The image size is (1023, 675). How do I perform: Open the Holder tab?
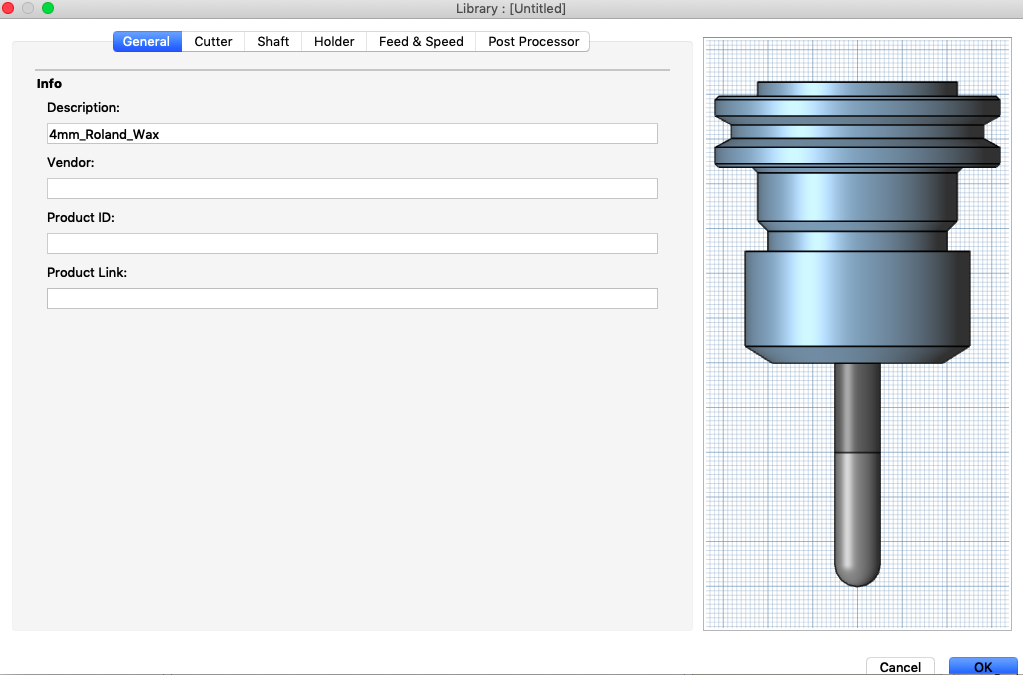point(334,41)
